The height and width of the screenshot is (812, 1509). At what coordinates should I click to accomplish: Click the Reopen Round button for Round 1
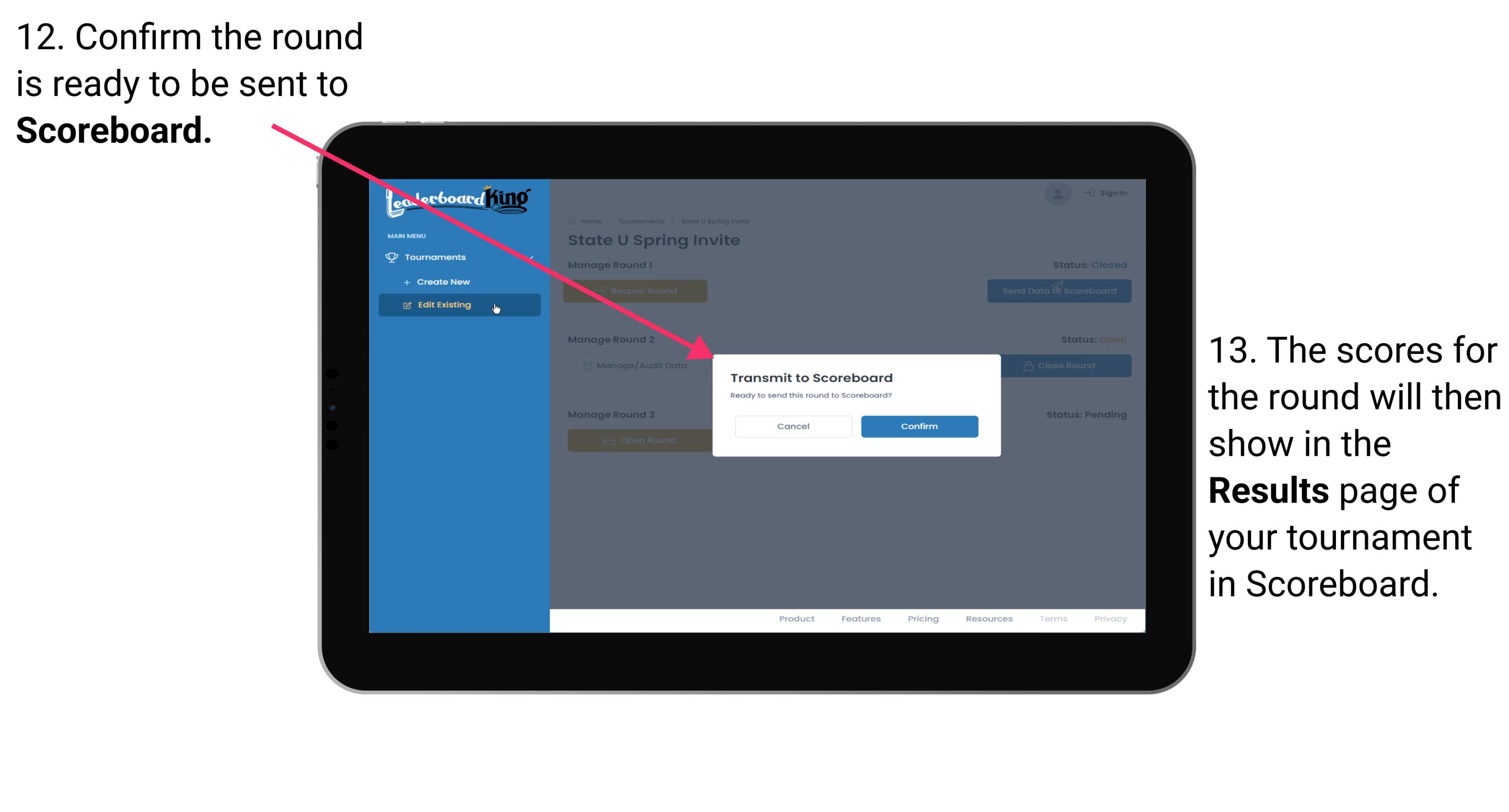(638, 291)
